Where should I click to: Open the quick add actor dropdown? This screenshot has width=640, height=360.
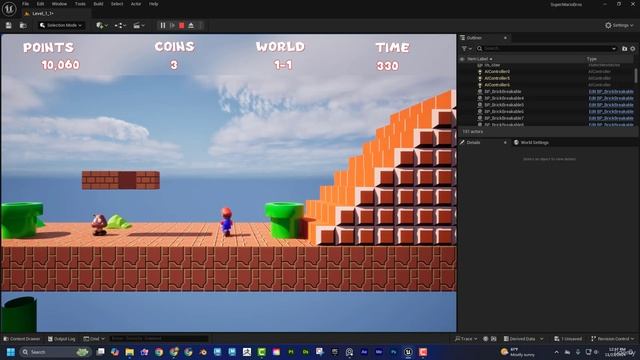click(x=102, y=25)
